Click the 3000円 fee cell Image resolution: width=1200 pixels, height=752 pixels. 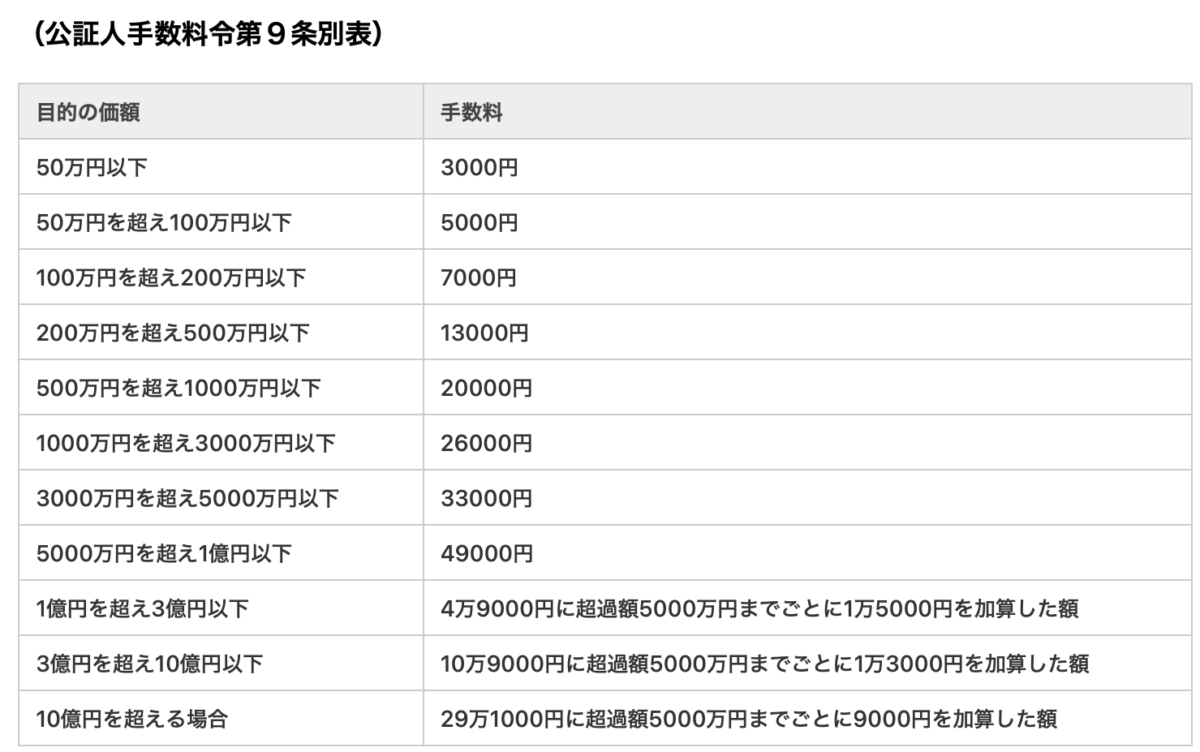[479, 167]
